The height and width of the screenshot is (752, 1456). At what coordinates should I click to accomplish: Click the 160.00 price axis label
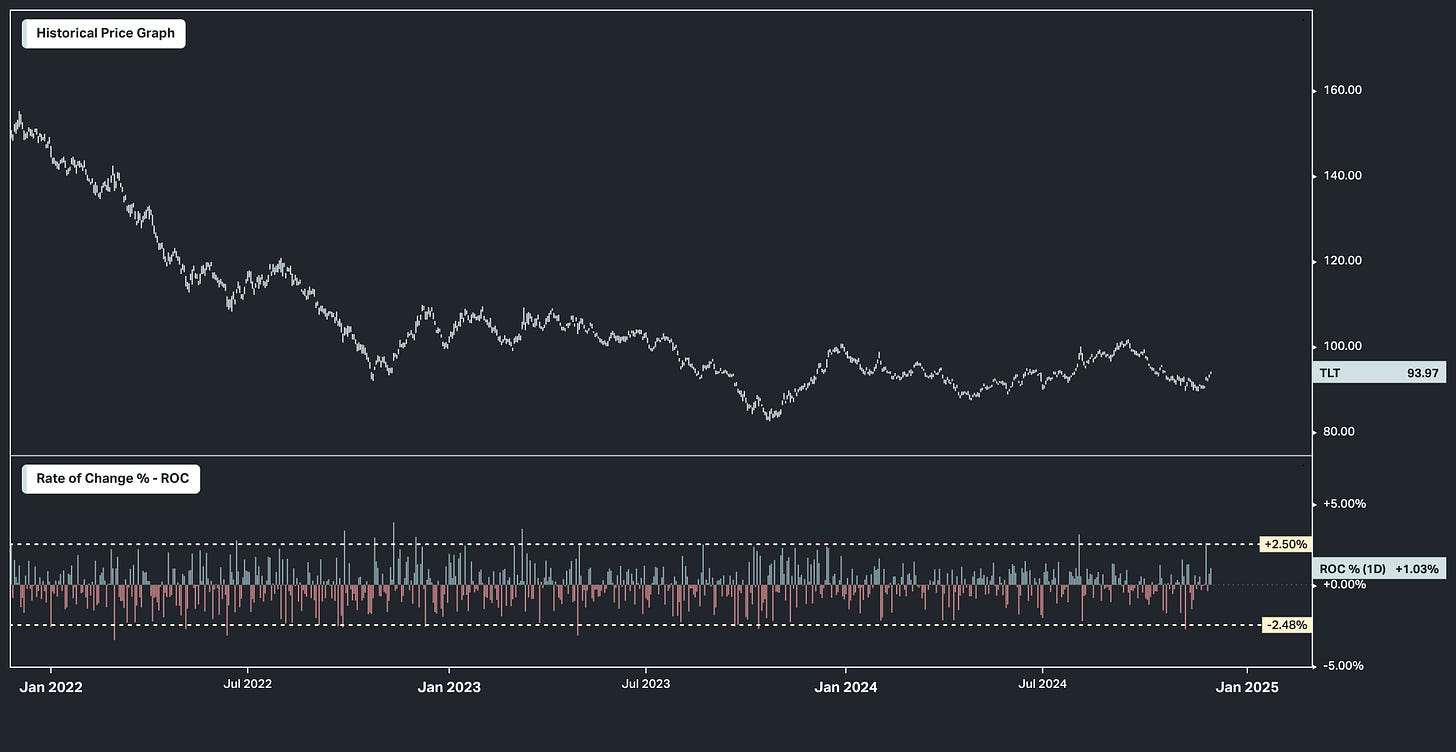coord(1342,90)
